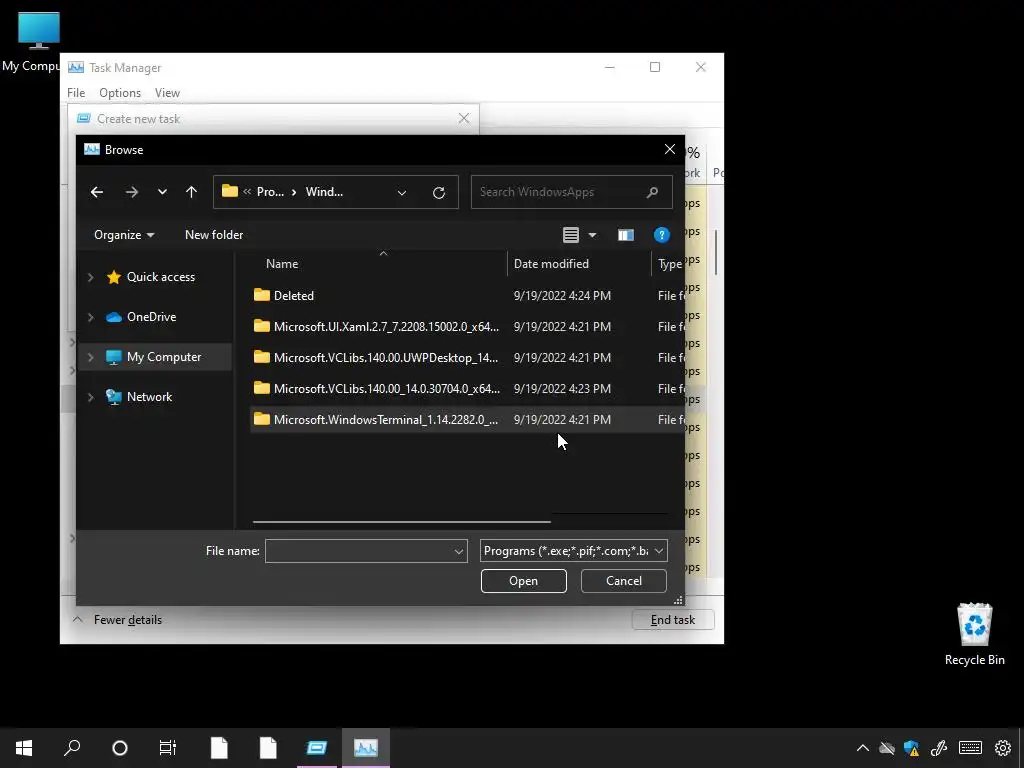
Task: Cancel the Browse dialog
Action: click(x=624, y=581)
